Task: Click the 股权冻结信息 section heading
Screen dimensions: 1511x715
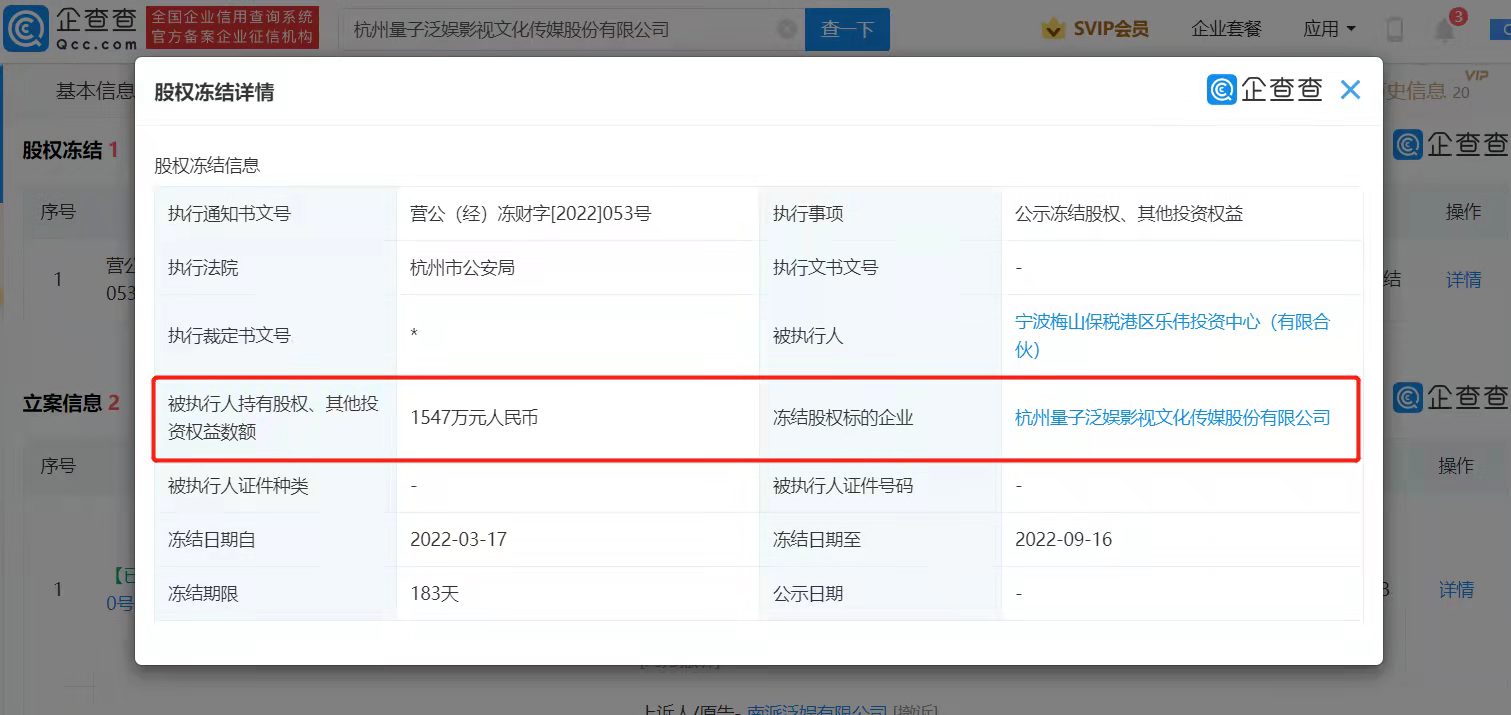Action: click(x=207, y=166)
